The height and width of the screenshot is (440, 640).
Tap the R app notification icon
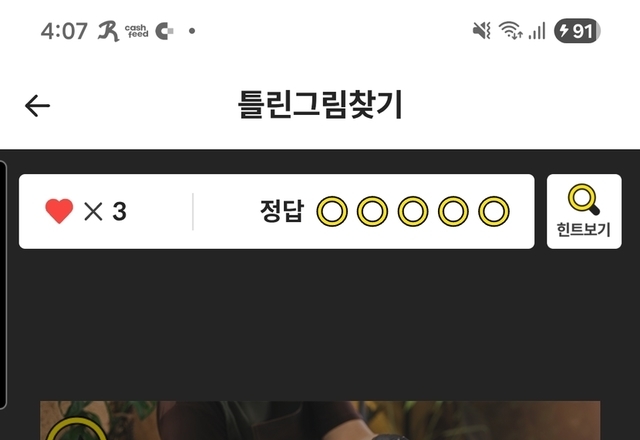click(x=109, y=31)
